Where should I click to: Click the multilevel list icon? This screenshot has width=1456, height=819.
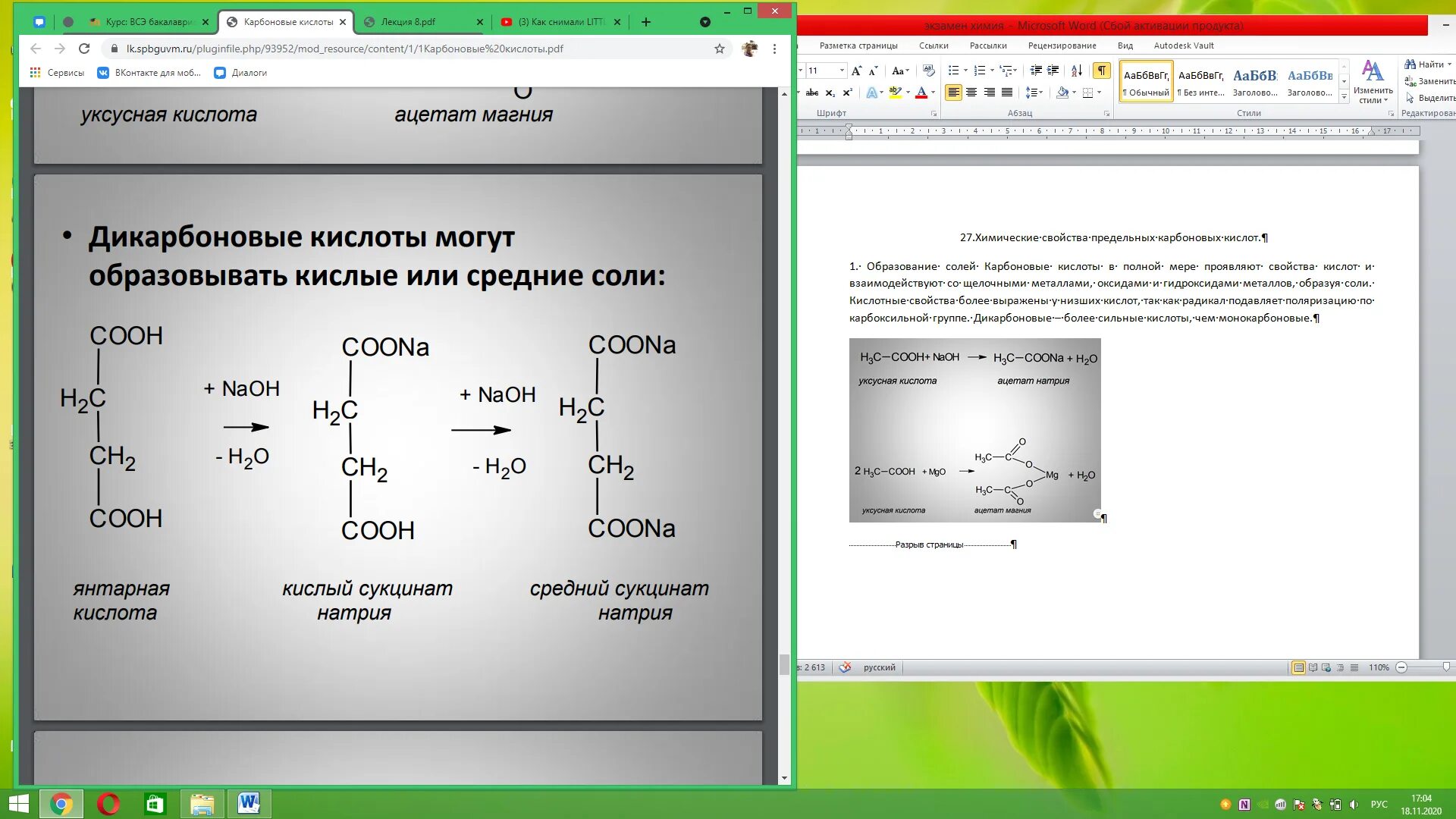coord(1006,71)
